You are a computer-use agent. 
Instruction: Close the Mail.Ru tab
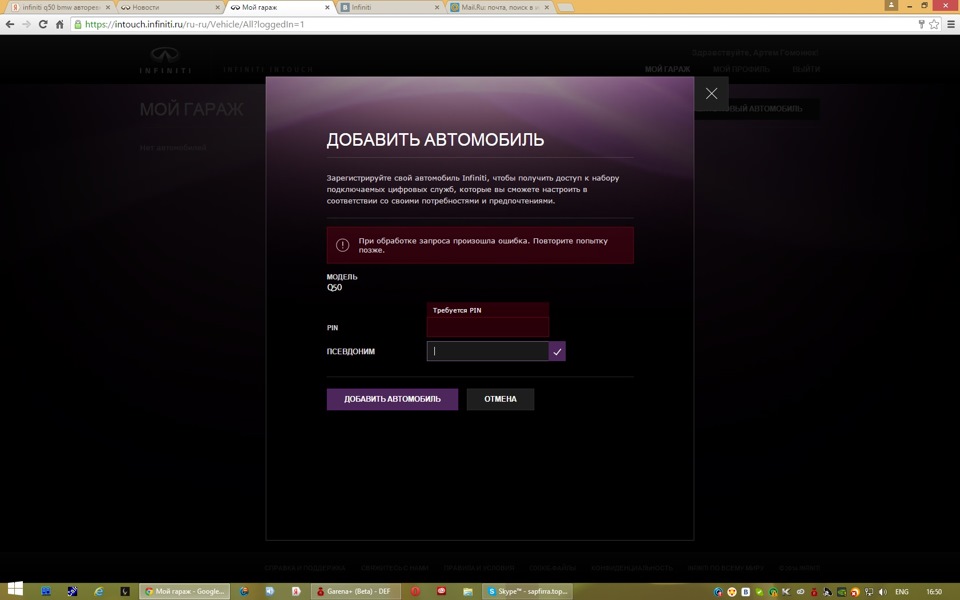547,7
